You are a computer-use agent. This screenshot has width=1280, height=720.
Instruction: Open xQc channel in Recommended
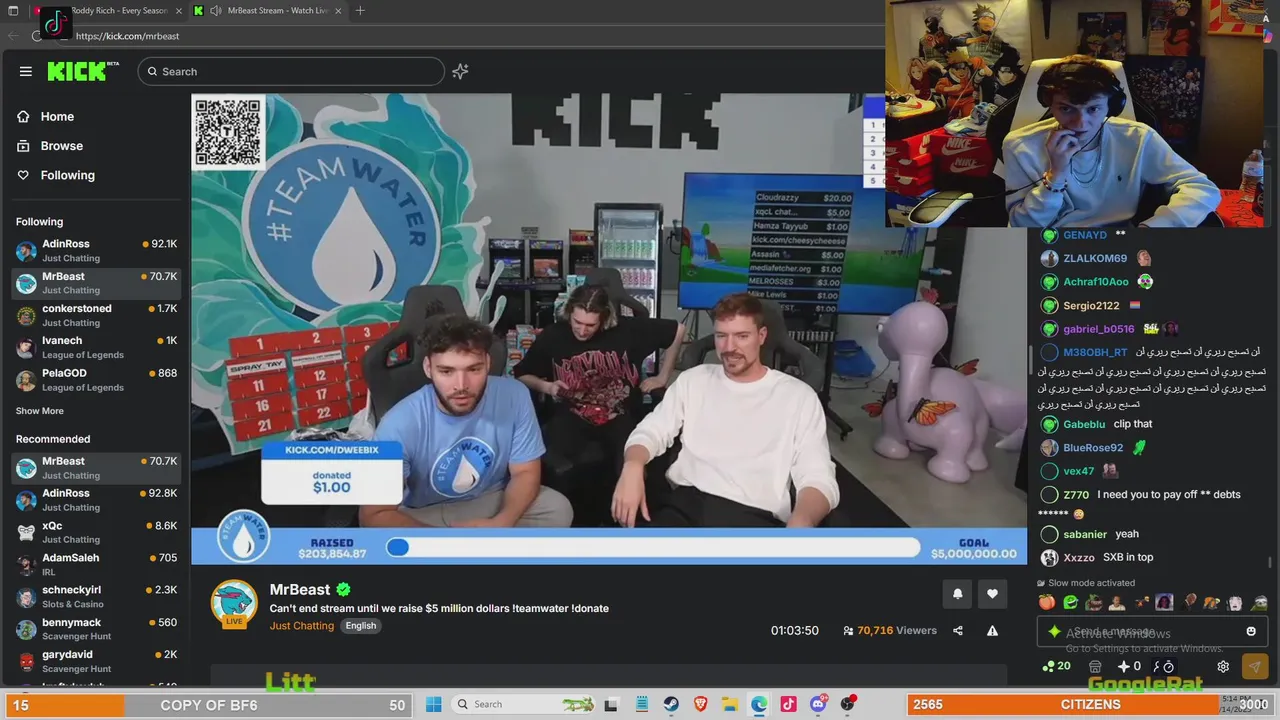[96, 532]
